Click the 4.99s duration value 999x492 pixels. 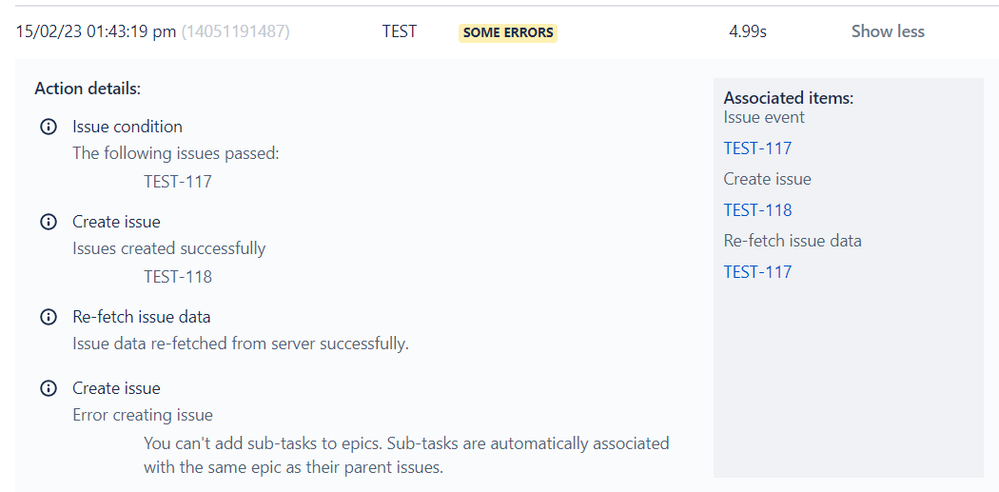[747, 31]
